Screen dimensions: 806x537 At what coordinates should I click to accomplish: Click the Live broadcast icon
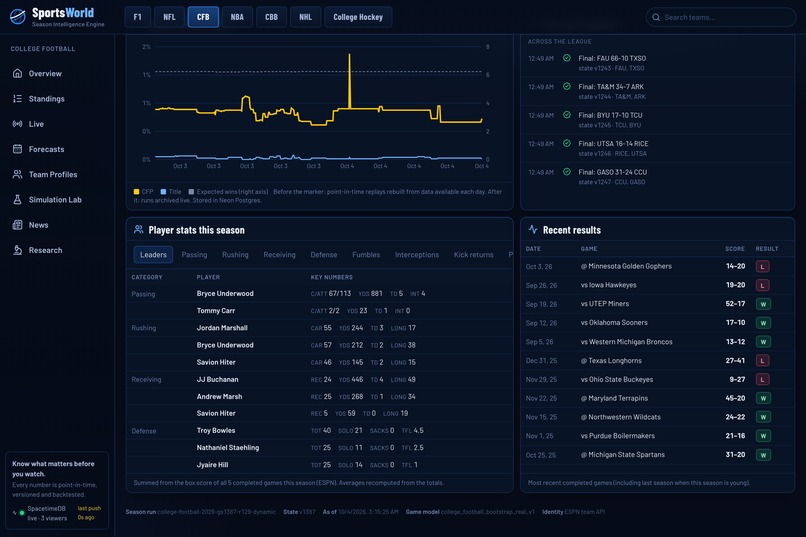tap(17, 124)
